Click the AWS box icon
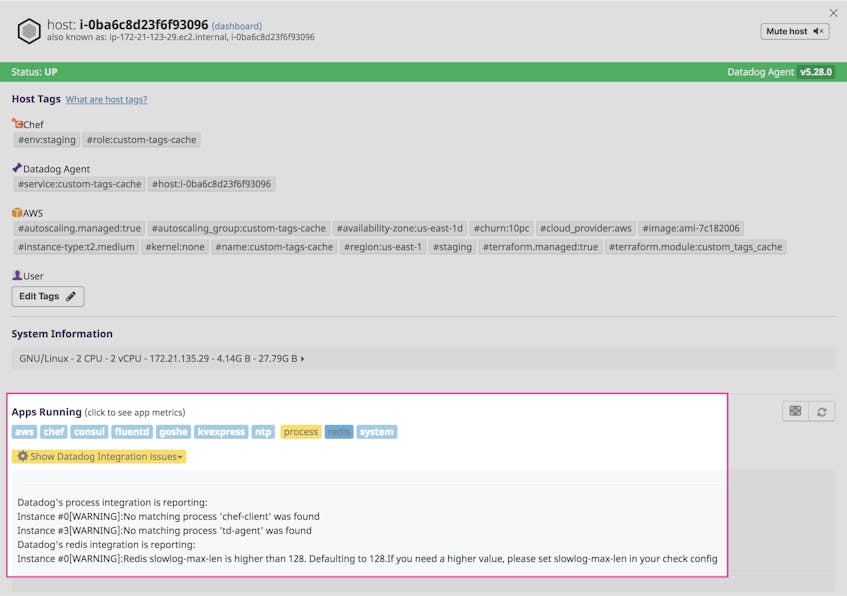Image resolution: width=847 pixels, height=596 pixels. coord(17,212)
